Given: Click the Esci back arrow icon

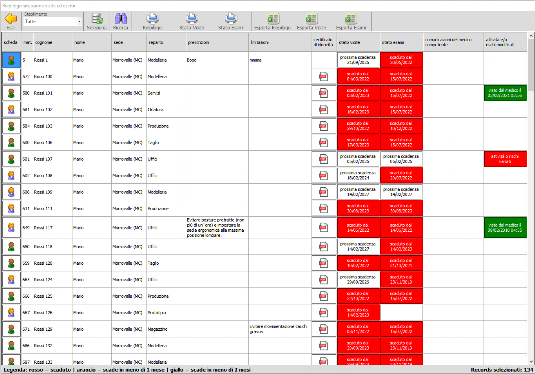Looking at the screenshot, I should pyautogui.click(x=11, y=19).
